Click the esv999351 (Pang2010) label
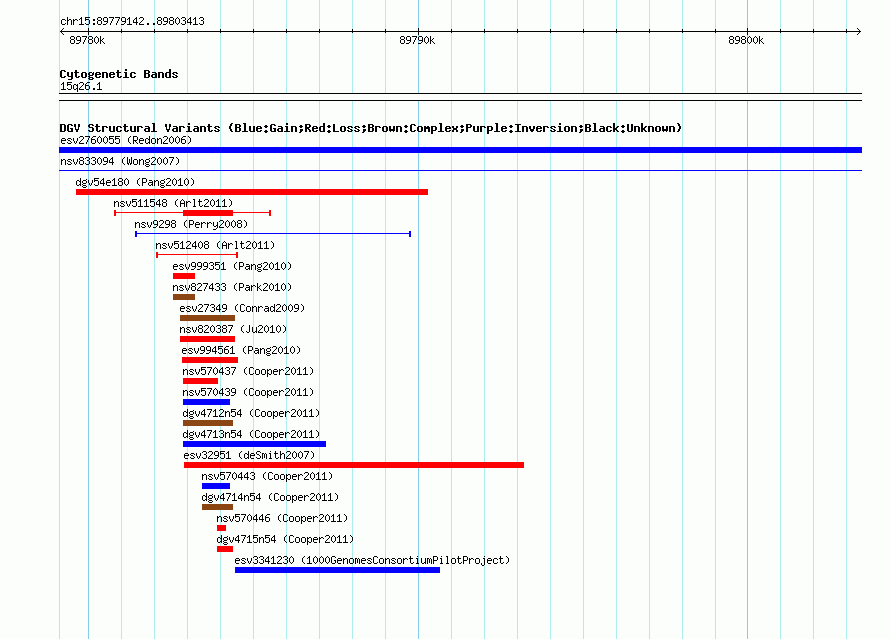The height and width of the screenshot is (639, 890). (232, 266)
